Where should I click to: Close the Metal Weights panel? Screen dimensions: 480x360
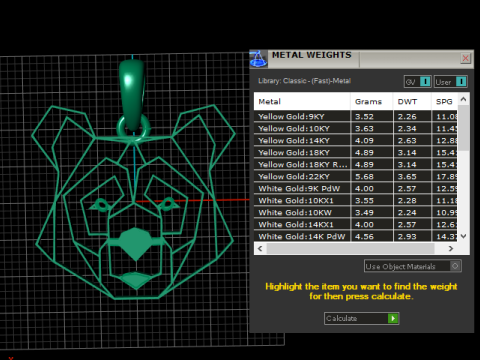466,59
